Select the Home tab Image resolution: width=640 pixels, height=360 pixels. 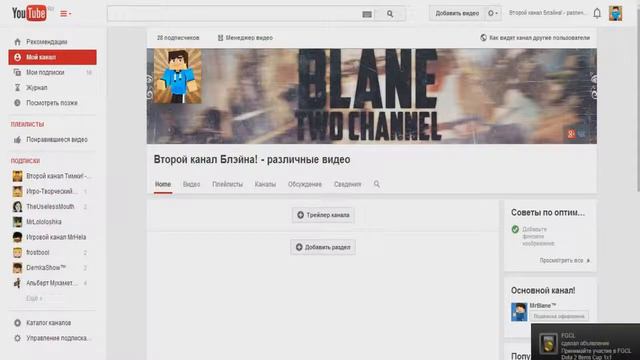tap(163, 184)
